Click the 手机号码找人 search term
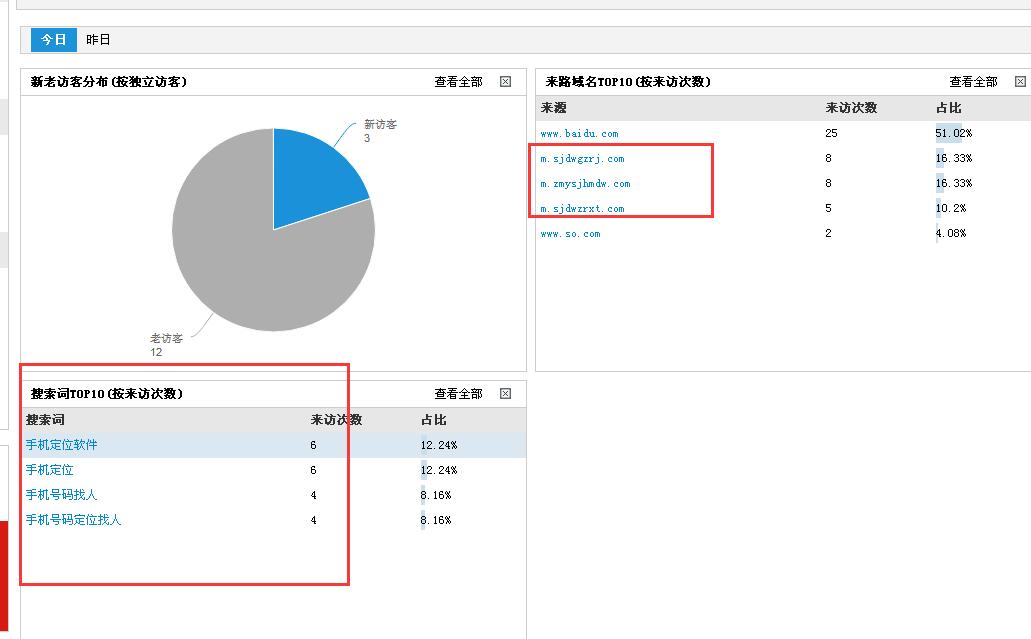Screen dimensions: 1031x639 tap(61, 495)
